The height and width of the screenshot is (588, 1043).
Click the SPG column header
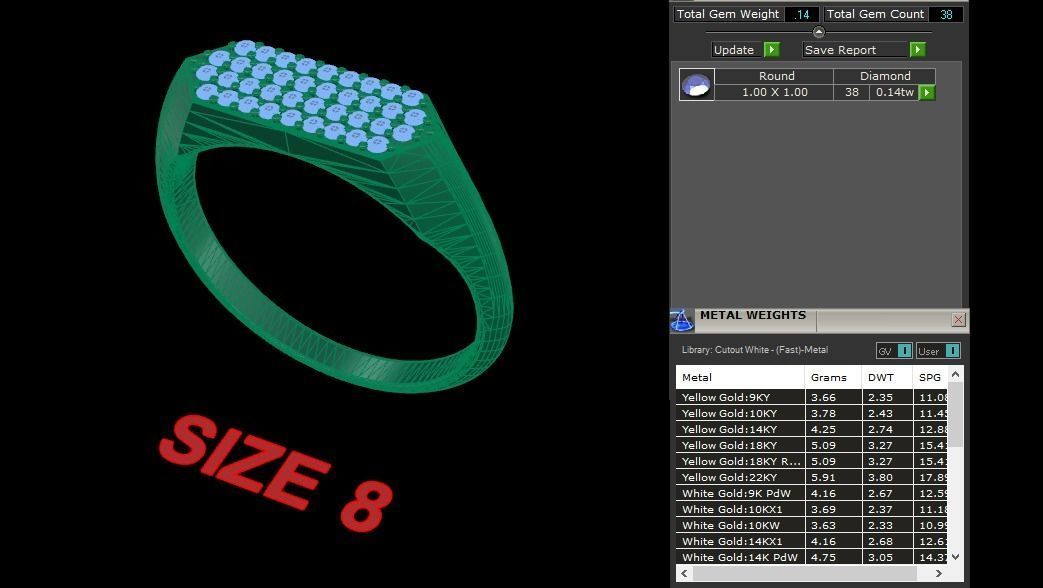pos(930,377)
